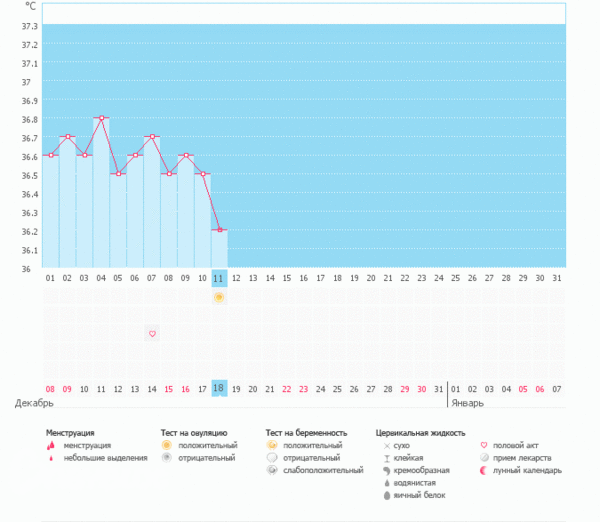Click the heart icon on cycle day 07
Screen dimensions: 600x522
click(152, 334)
